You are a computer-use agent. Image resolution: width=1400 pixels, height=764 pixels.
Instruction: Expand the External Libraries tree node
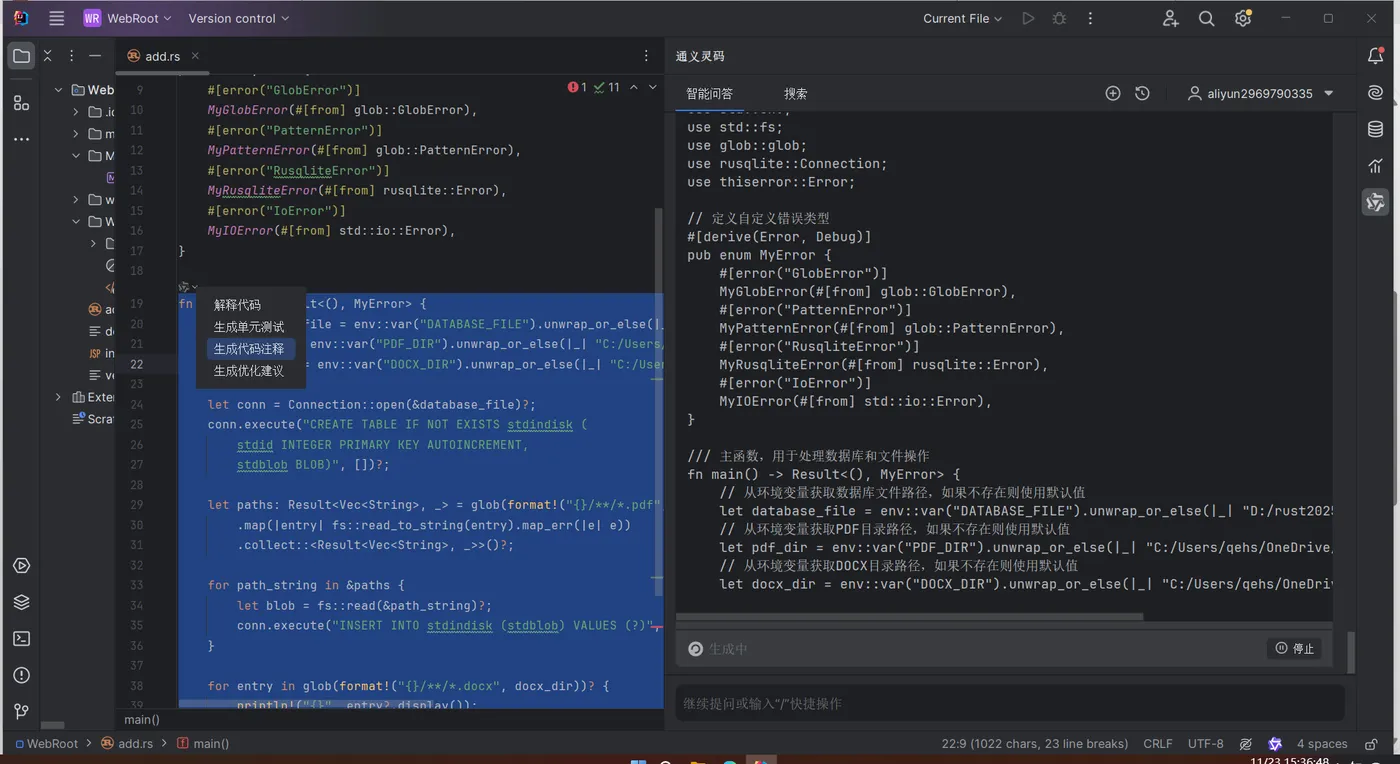[59, 397]
